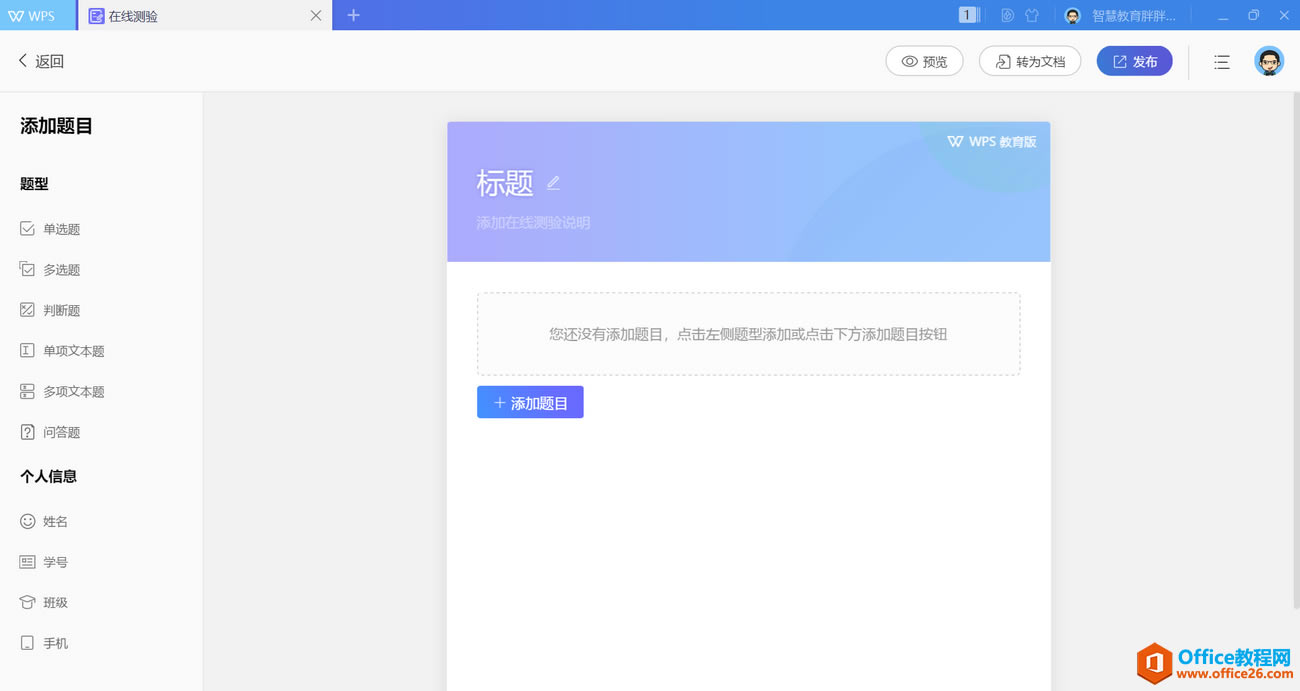Go back using 返回 arrow
The width and height of the screenshot is (1300, 691).
coord(41,61)
